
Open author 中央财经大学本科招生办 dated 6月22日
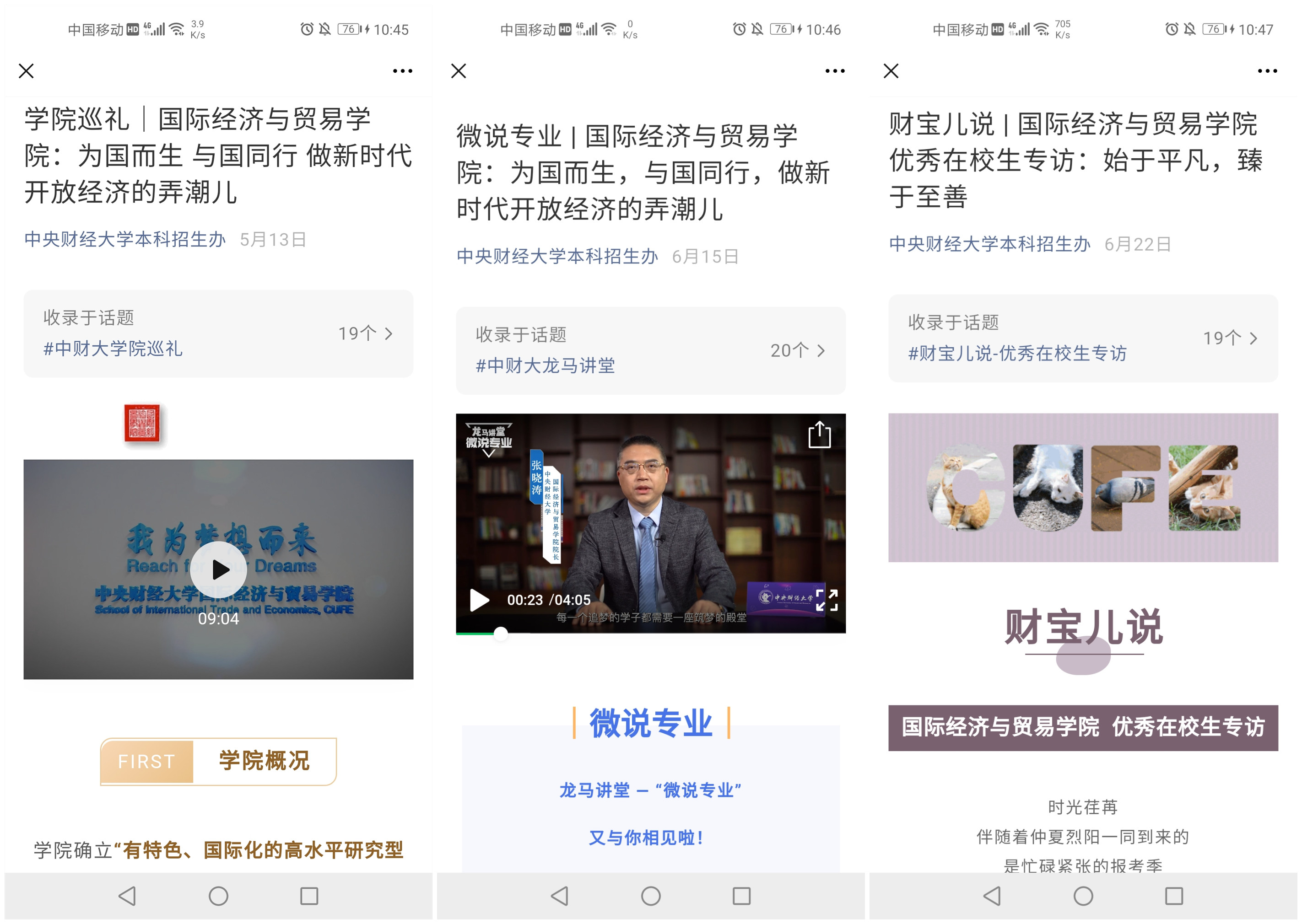[x=989, y=244]
